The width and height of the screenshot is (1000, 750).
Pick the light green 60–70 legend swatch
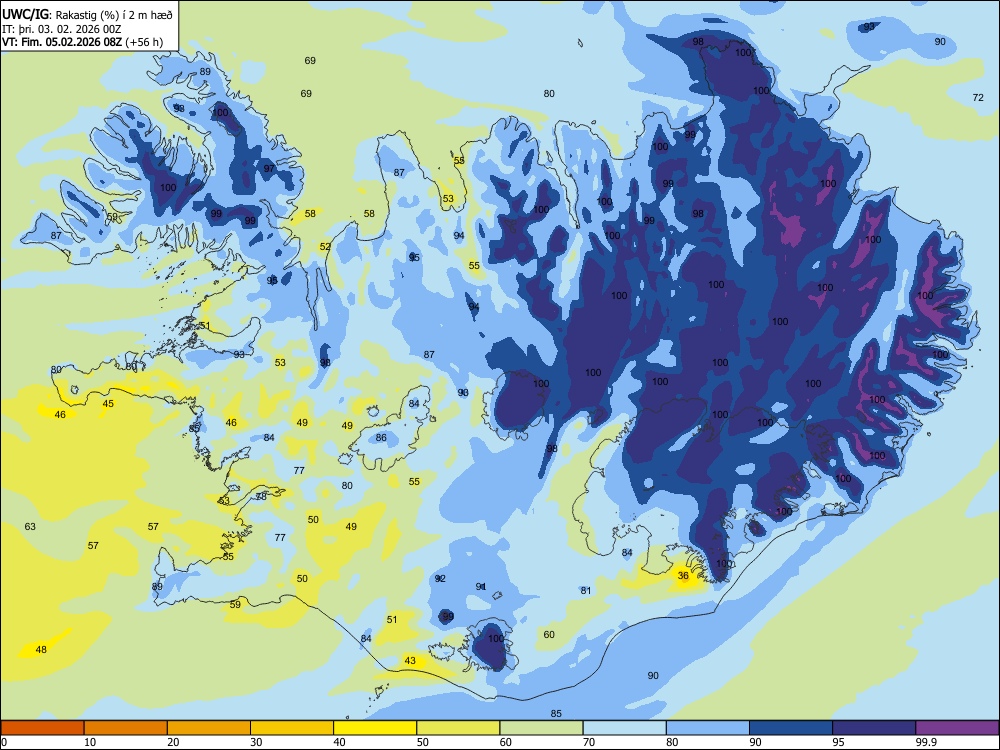click(x=541, y=728)
